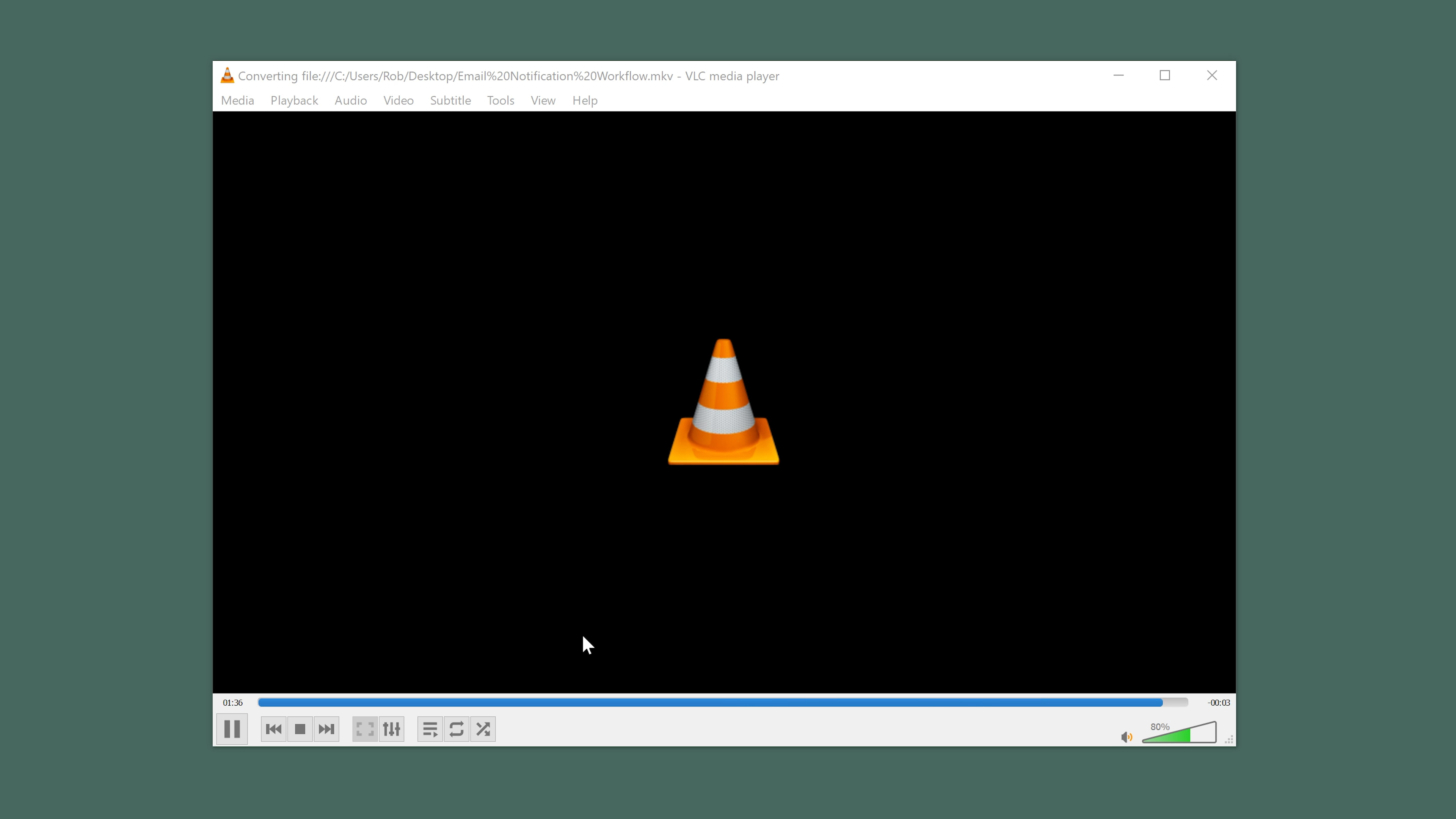The width and height of the screenshot is (1456, 819).
Task: Skip to next media in playlist
Action: [x=326, y=729]
